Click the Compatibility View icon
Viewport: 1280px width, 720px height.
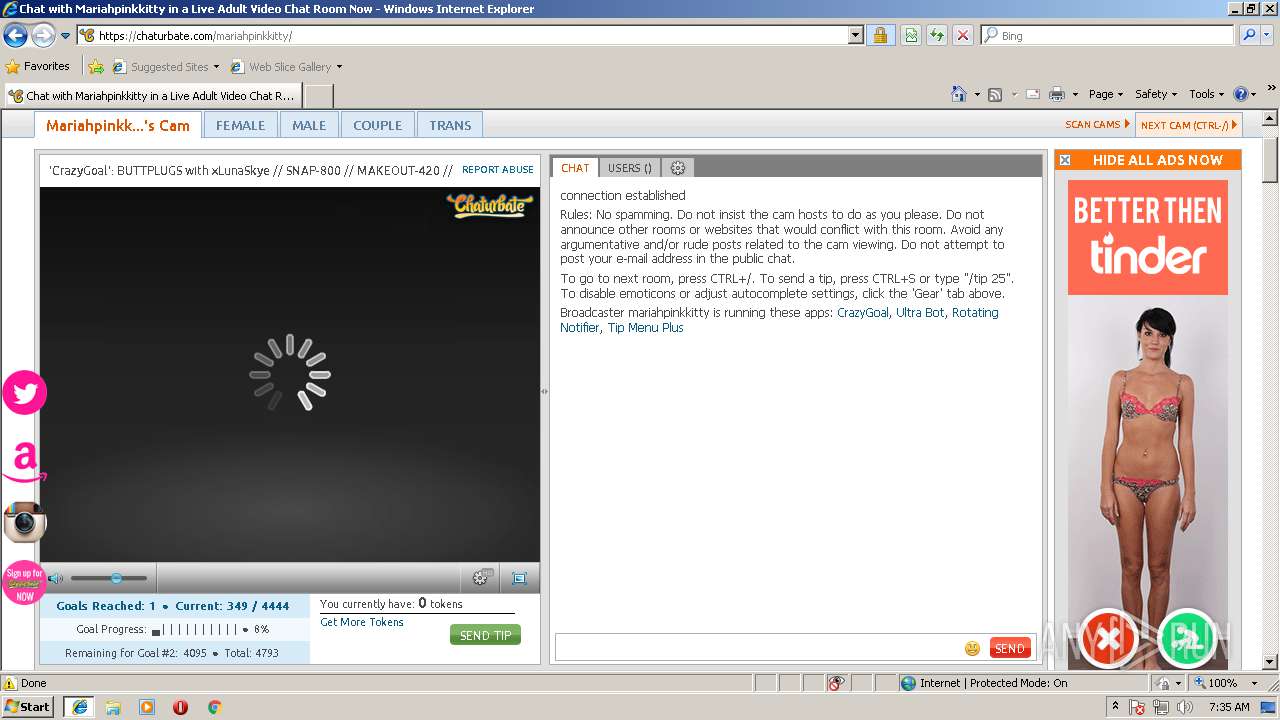911,35
